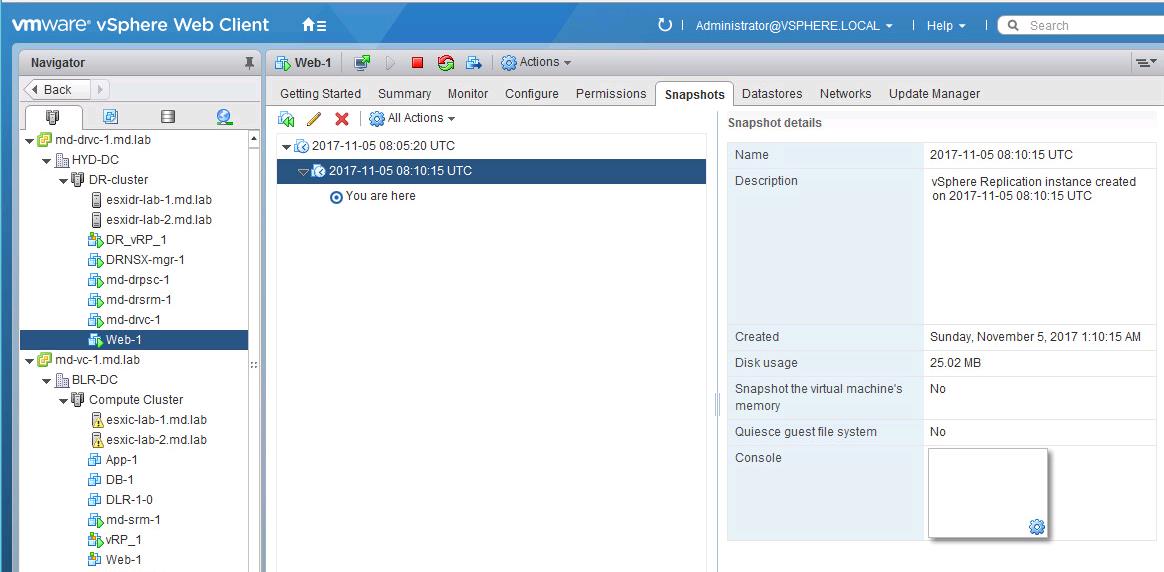Screen dimensions: 1164x572
Task: Collapse the BLR-DC datacenter node
Action: coord(47,381)
